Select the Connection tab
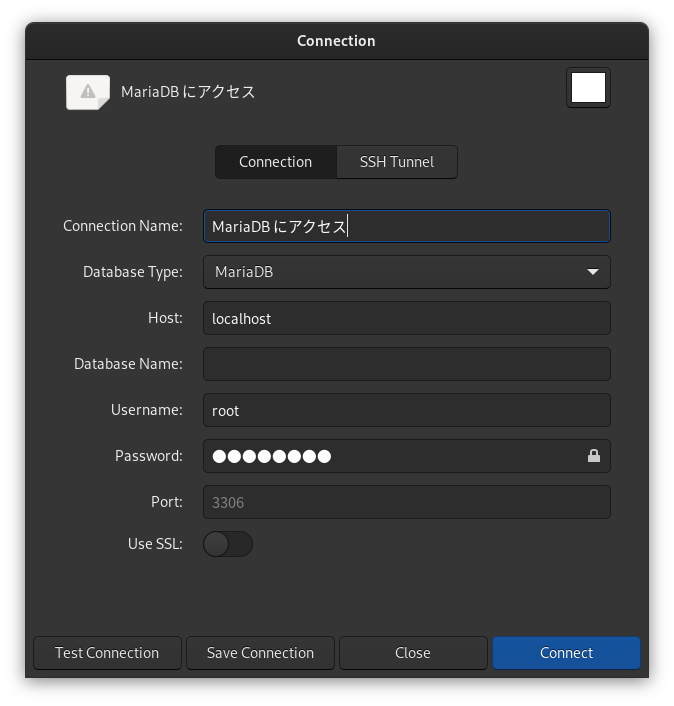Viewport: 674px width, 706px height. (276, 162)
